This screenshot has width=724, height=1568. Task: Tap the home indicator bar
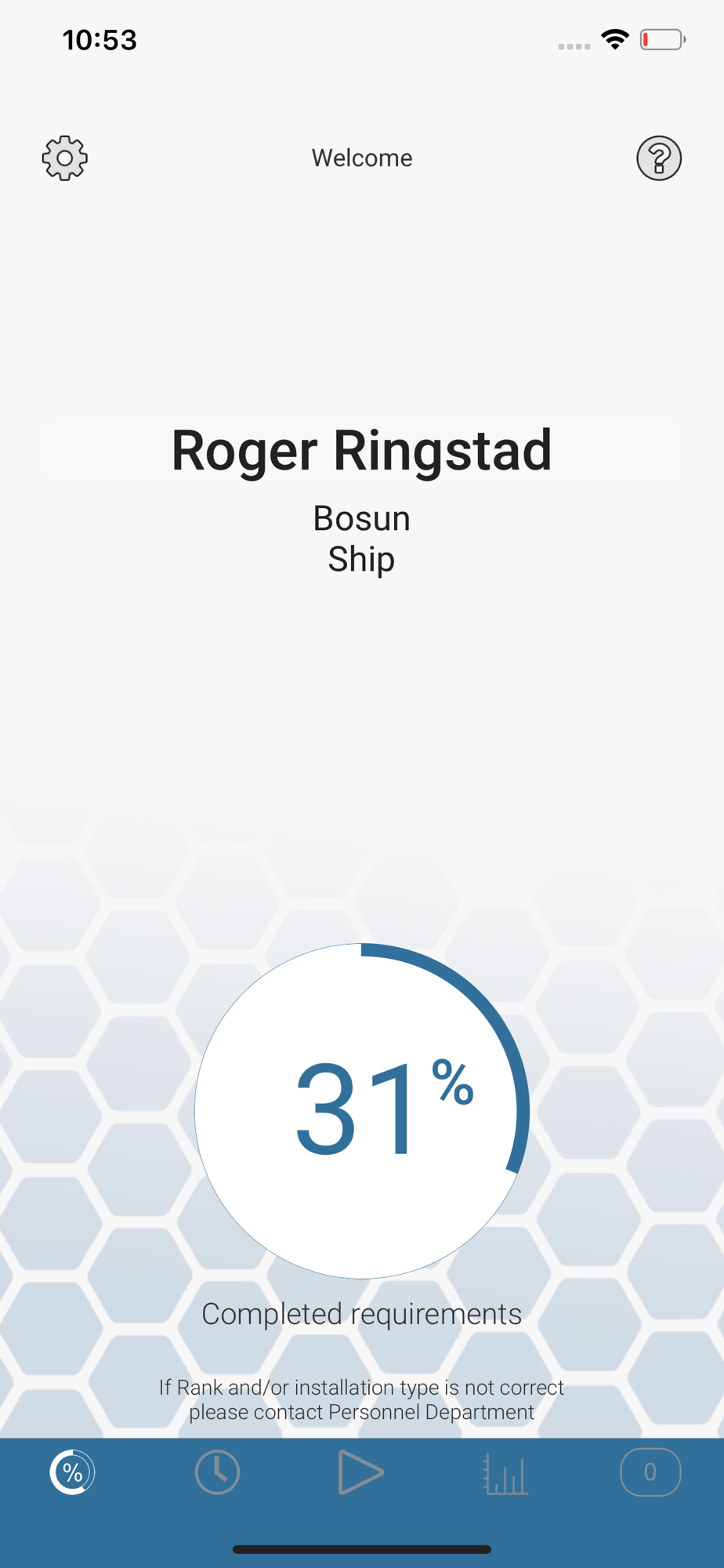362,1549
